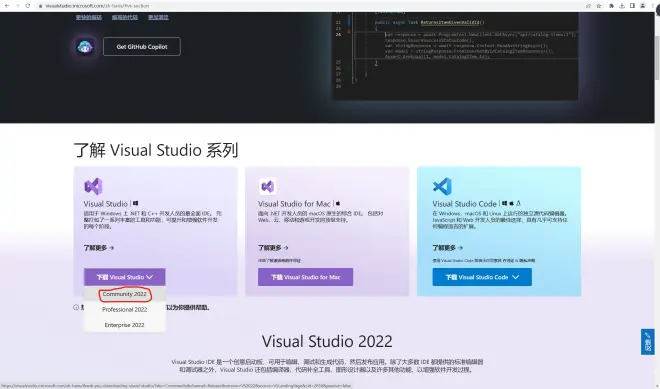Reload the page with the refresh icon
The height and width of the screenshot is (389, 660).
coord(28,6)
